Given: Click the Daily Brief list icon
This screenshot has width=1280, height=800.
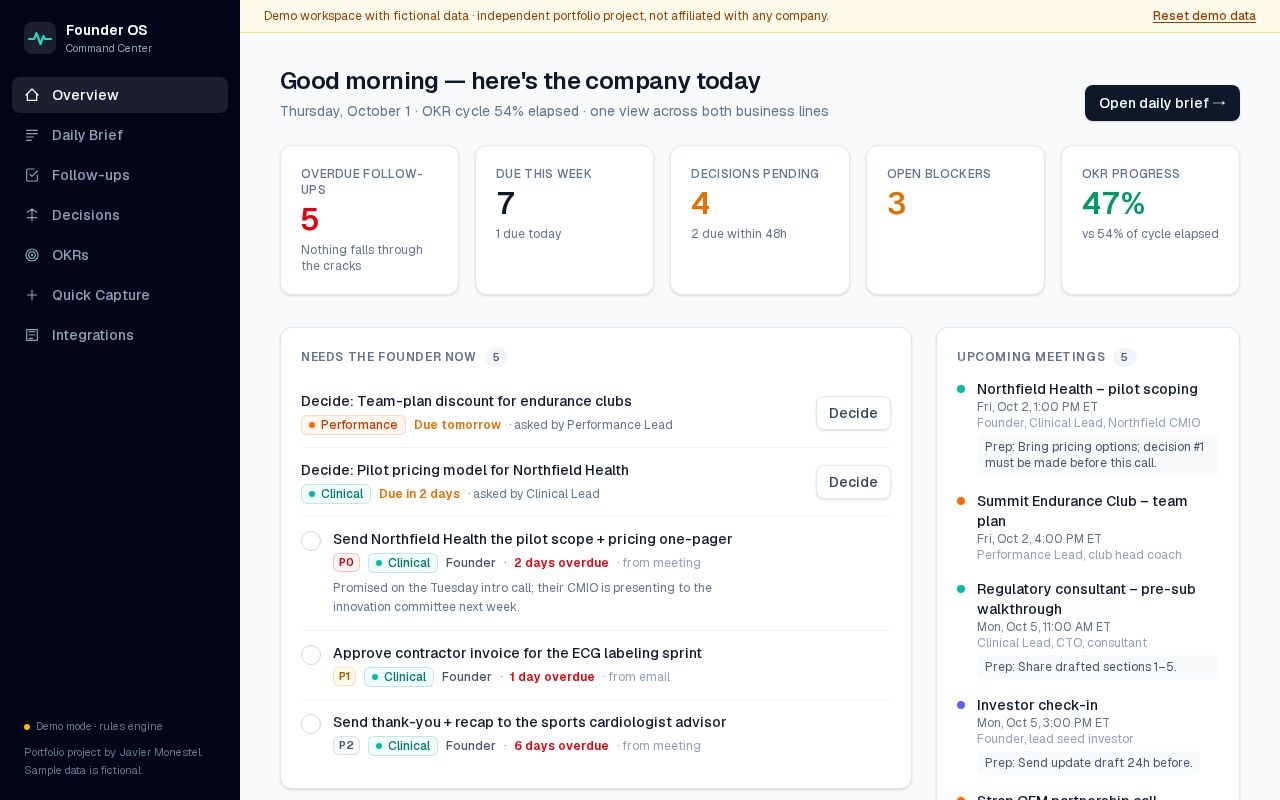Looking at the screenshot, I should [32, 135].
